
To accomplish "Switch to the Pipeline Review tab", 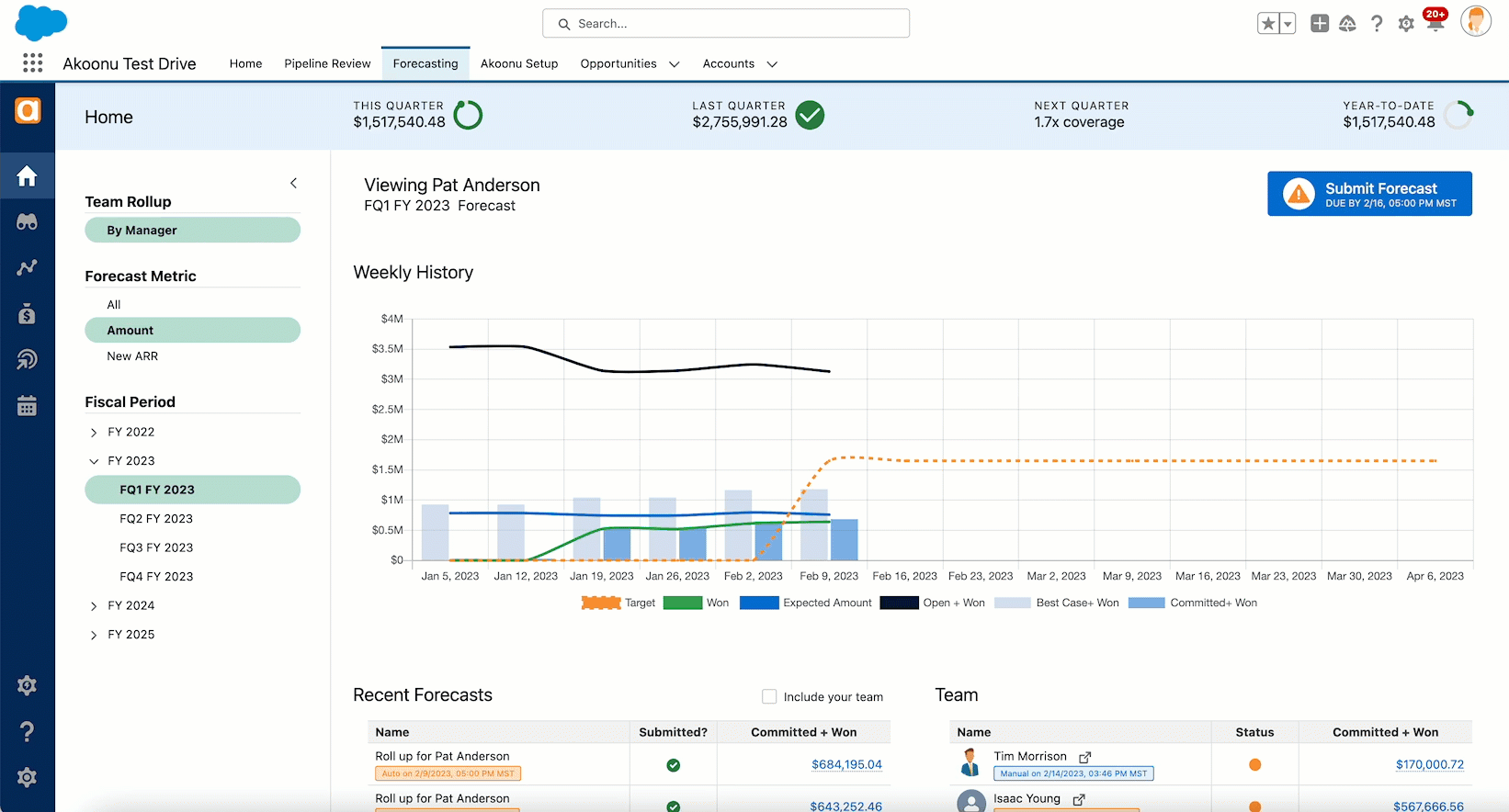I will coord(327,63).
